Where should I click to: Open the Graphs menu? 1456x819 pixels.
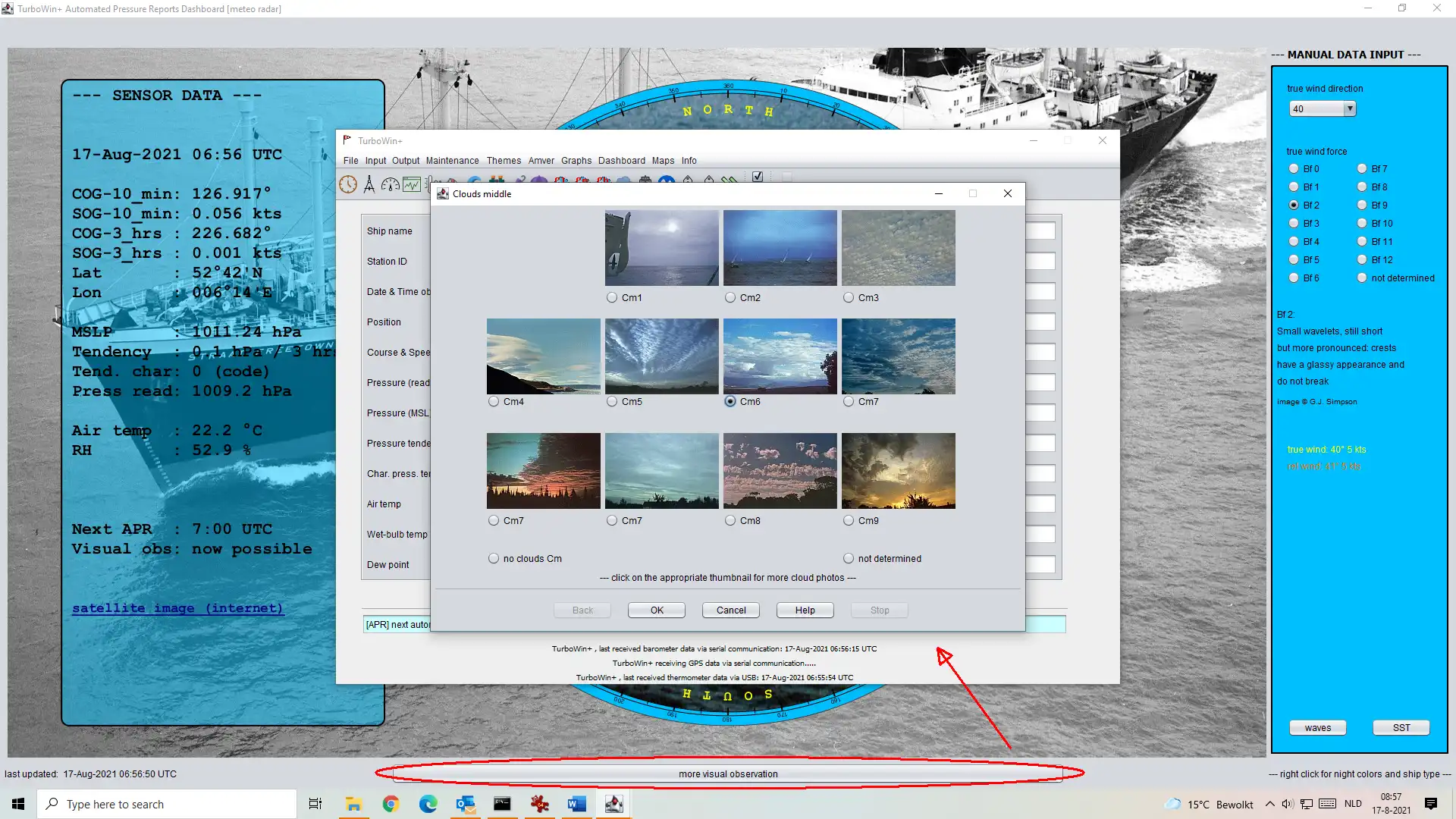click(575, 160)
